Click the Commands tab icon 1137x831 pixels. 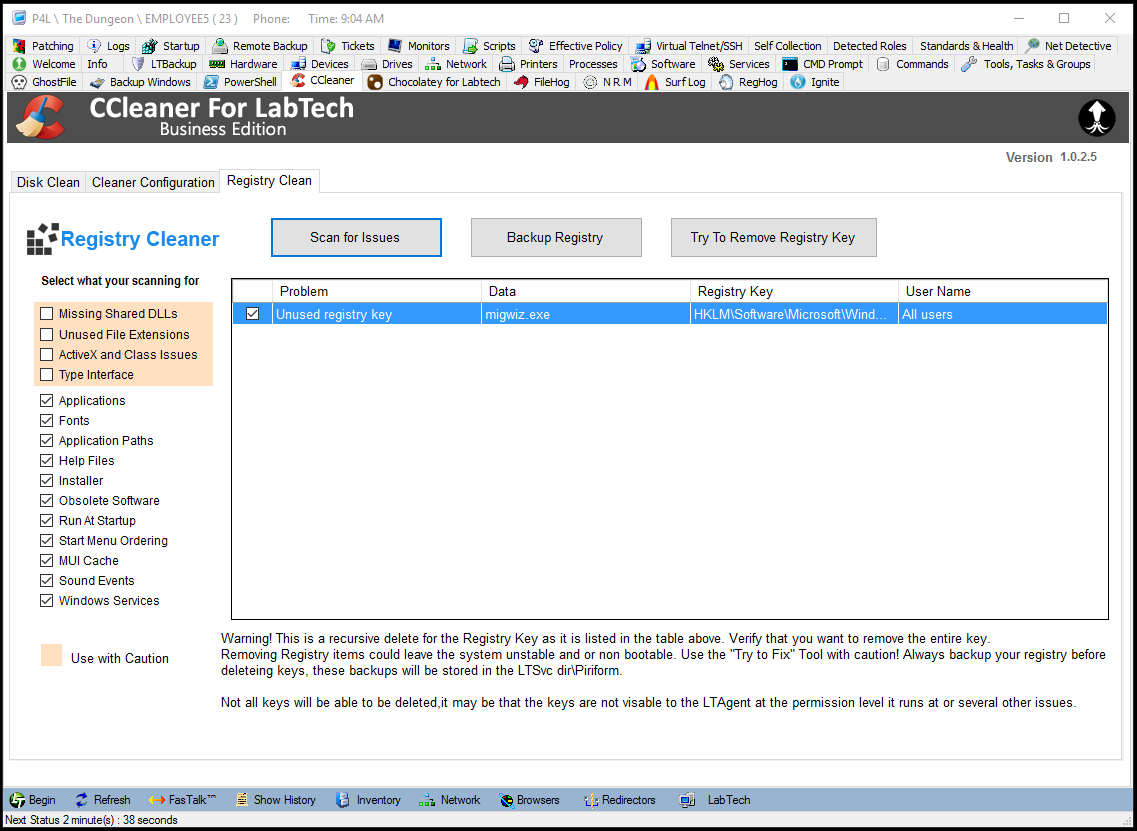coord(883,64)
